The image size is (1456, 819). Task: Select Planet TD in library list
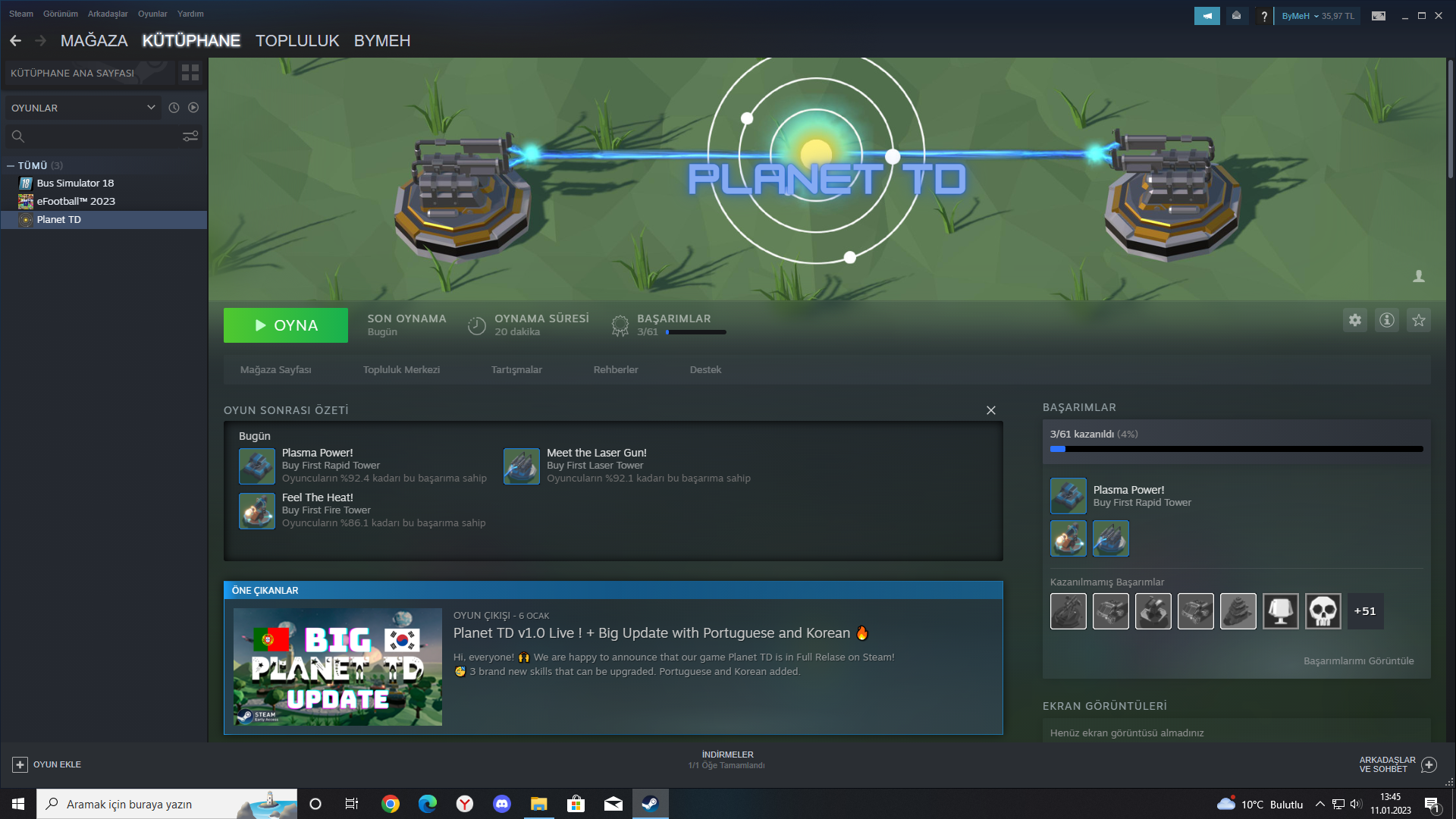point(104,219)
